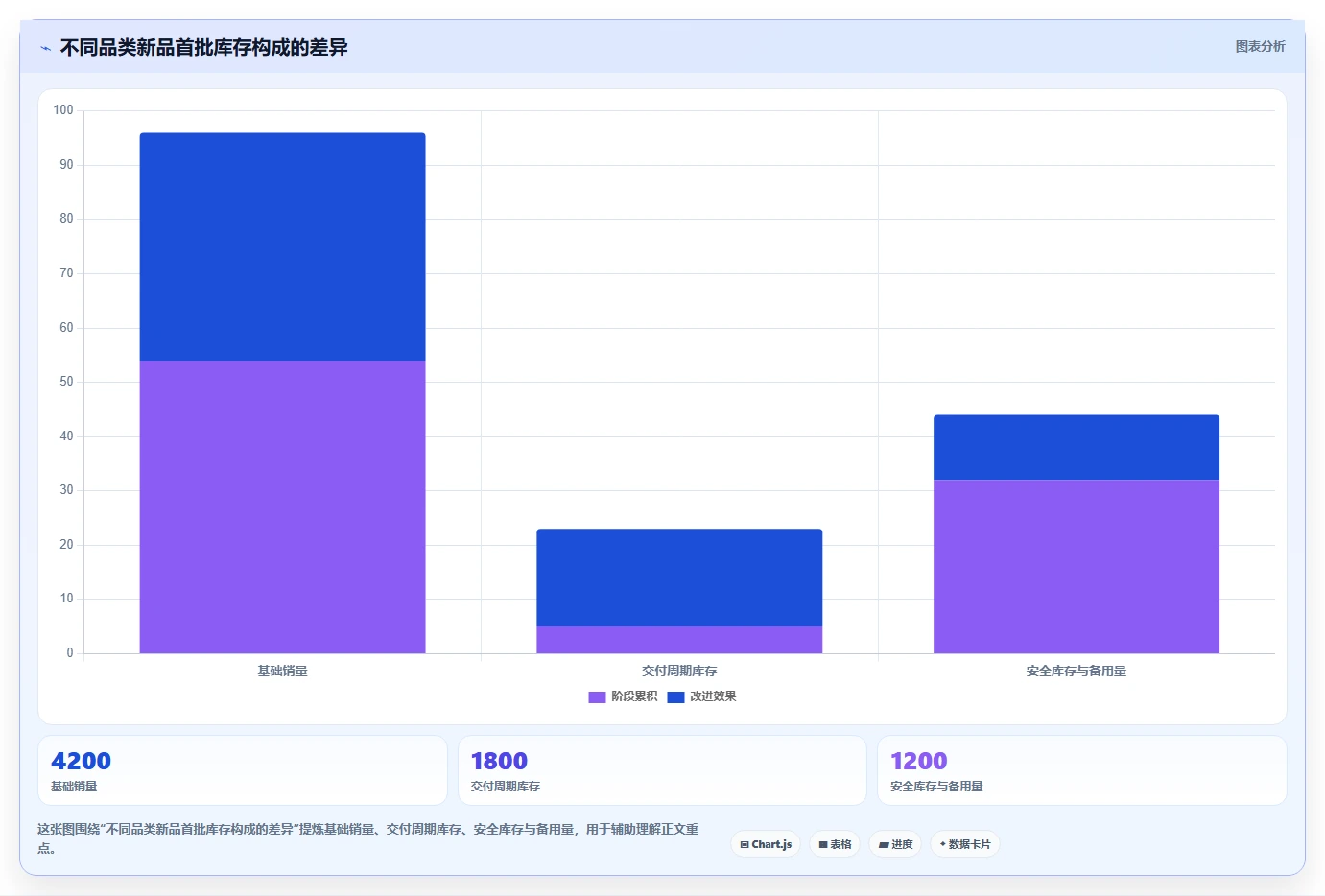Image resolution: width=1325 pixels, height=896 pixels.
Task: Select the 表格 tag
Action: coord(835,844)
